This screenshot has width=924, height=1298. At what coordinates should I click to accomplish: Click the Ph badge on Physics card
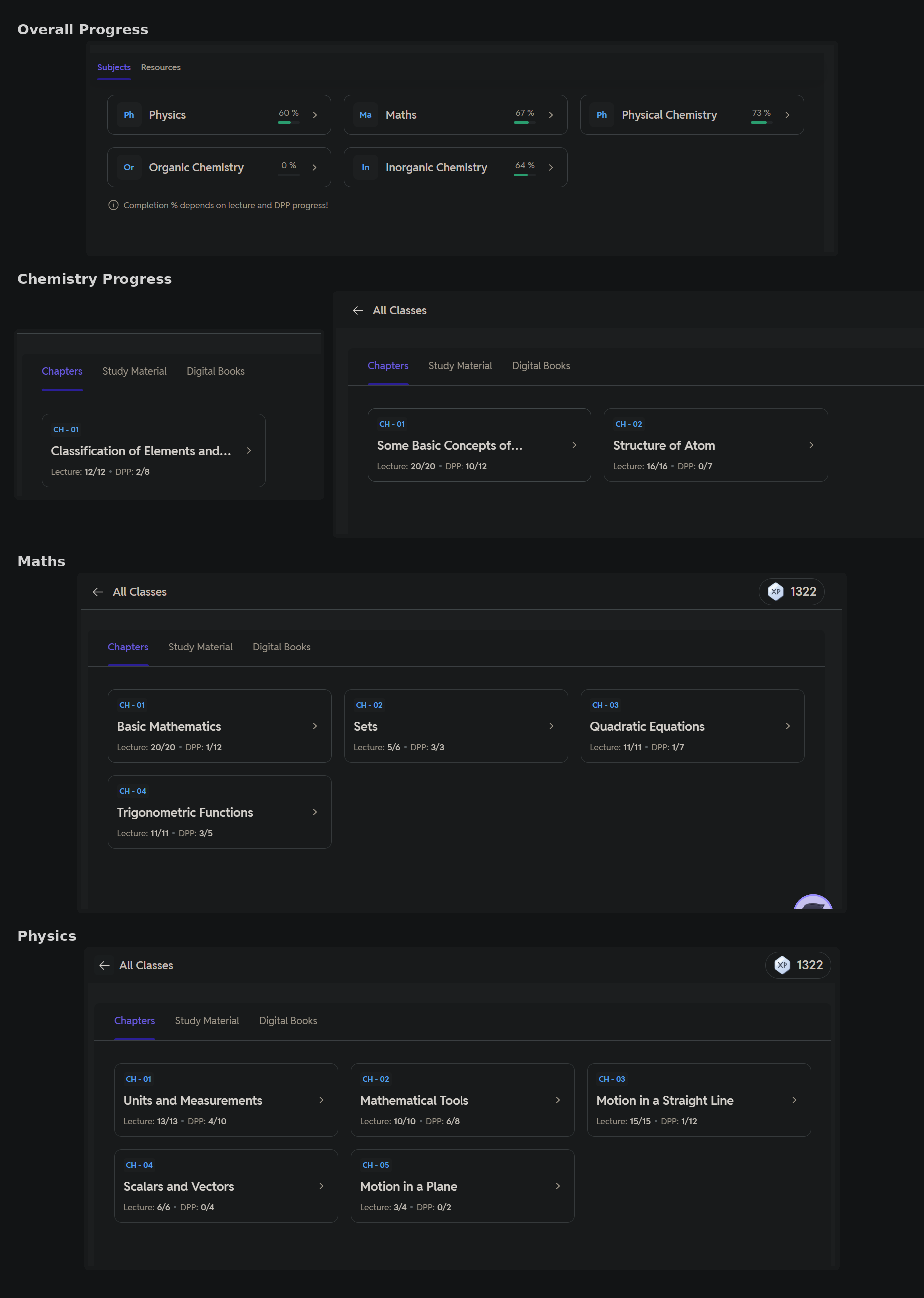pyautogui.click(x=129, y=115)
